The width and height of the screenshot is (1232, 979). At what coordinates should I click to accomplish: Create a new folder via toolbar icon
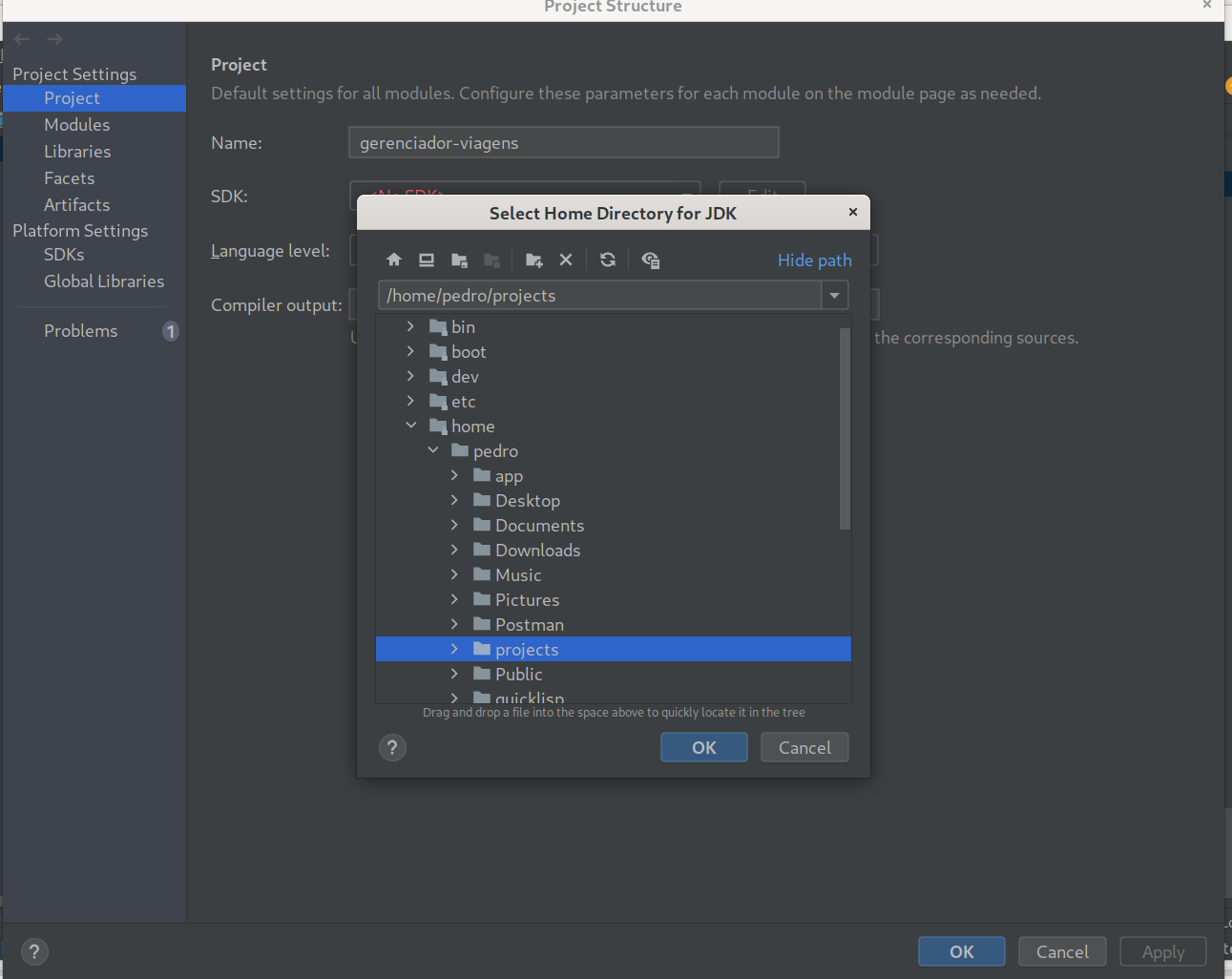[533, 260]
